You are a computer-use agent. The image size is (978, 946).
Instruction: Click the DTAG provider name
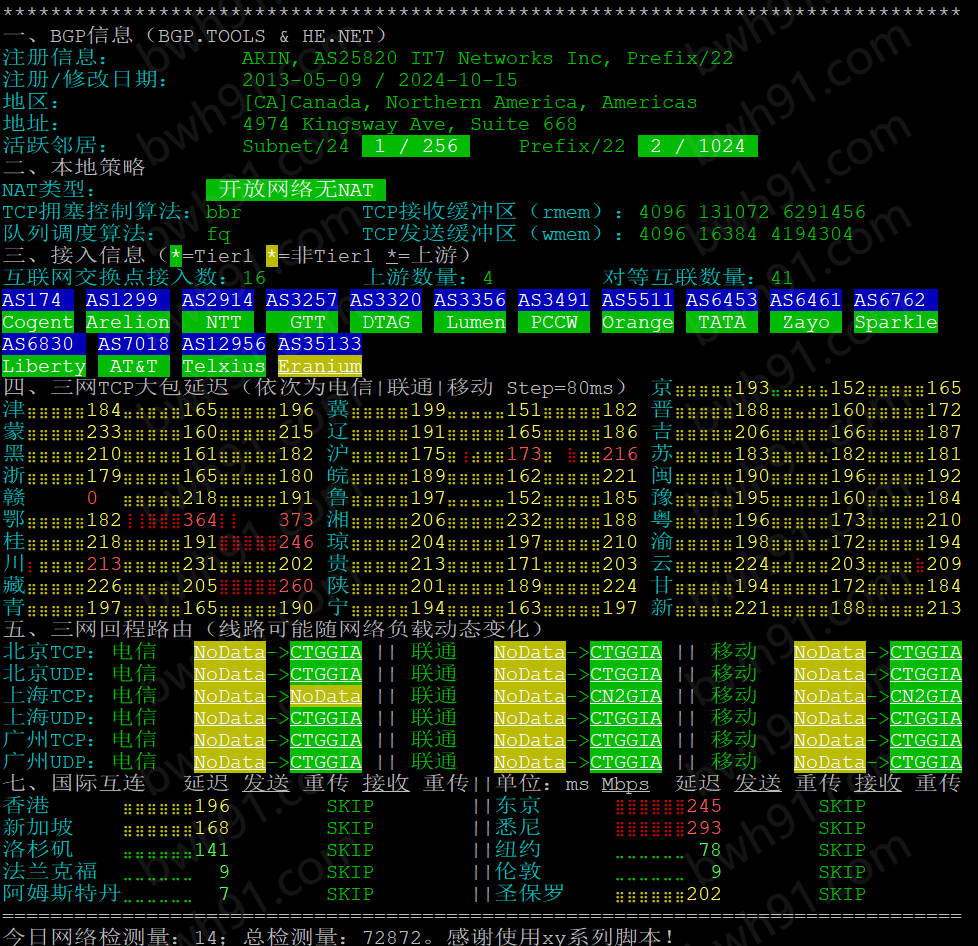click(385, 322)
